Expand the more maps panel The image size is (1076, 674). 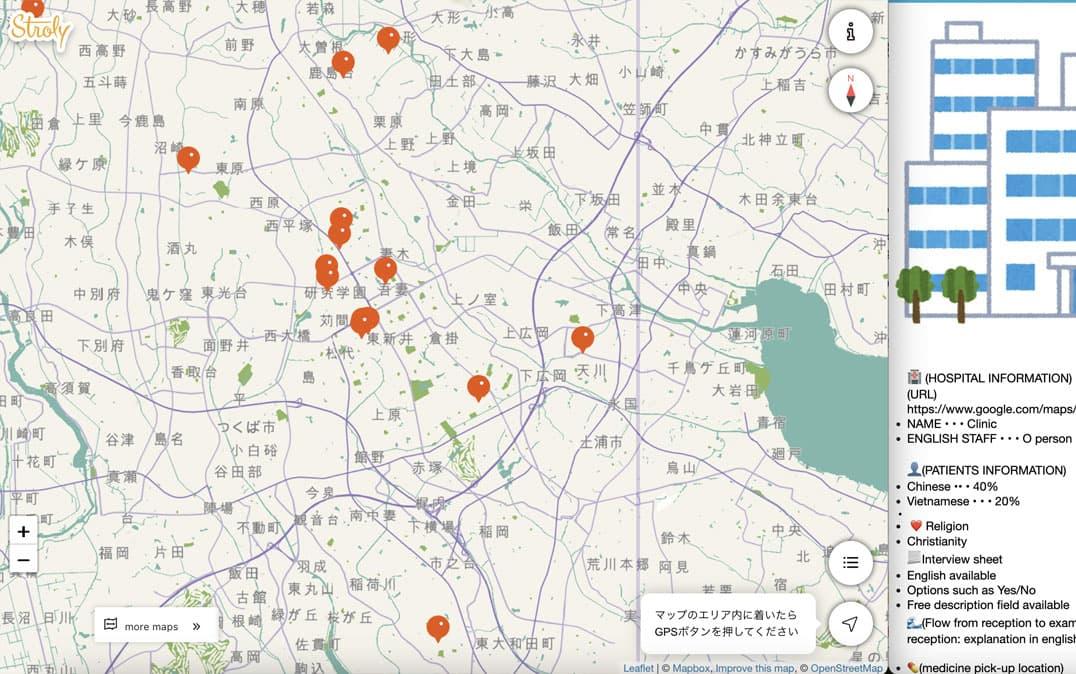click(156, 626)
